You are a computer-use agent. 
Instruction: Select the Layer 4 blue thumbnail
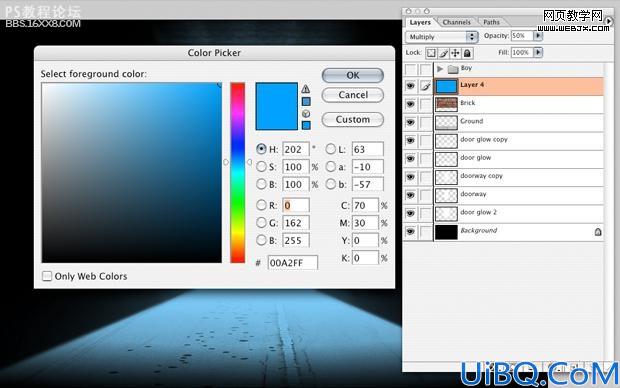click(x=446, y=86)
